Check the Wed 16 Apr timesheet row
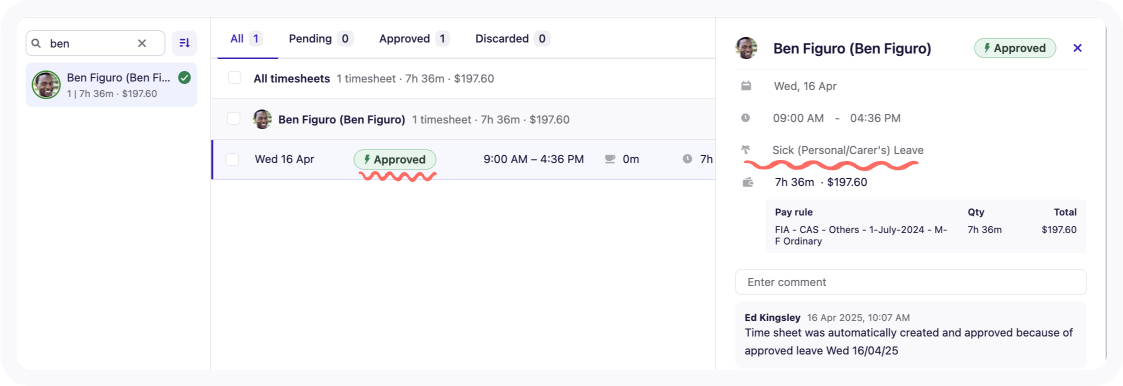Image resolution: width=1123 pixels, height=386 pixels. pos(232,159)
